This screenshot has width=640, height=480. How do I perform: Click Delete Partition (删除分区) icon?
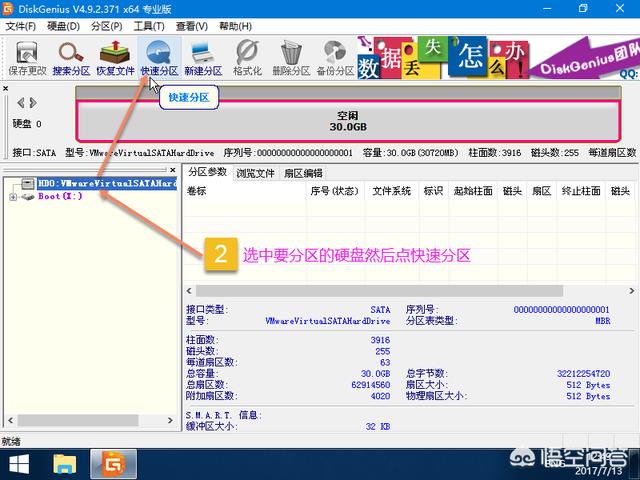291,58
